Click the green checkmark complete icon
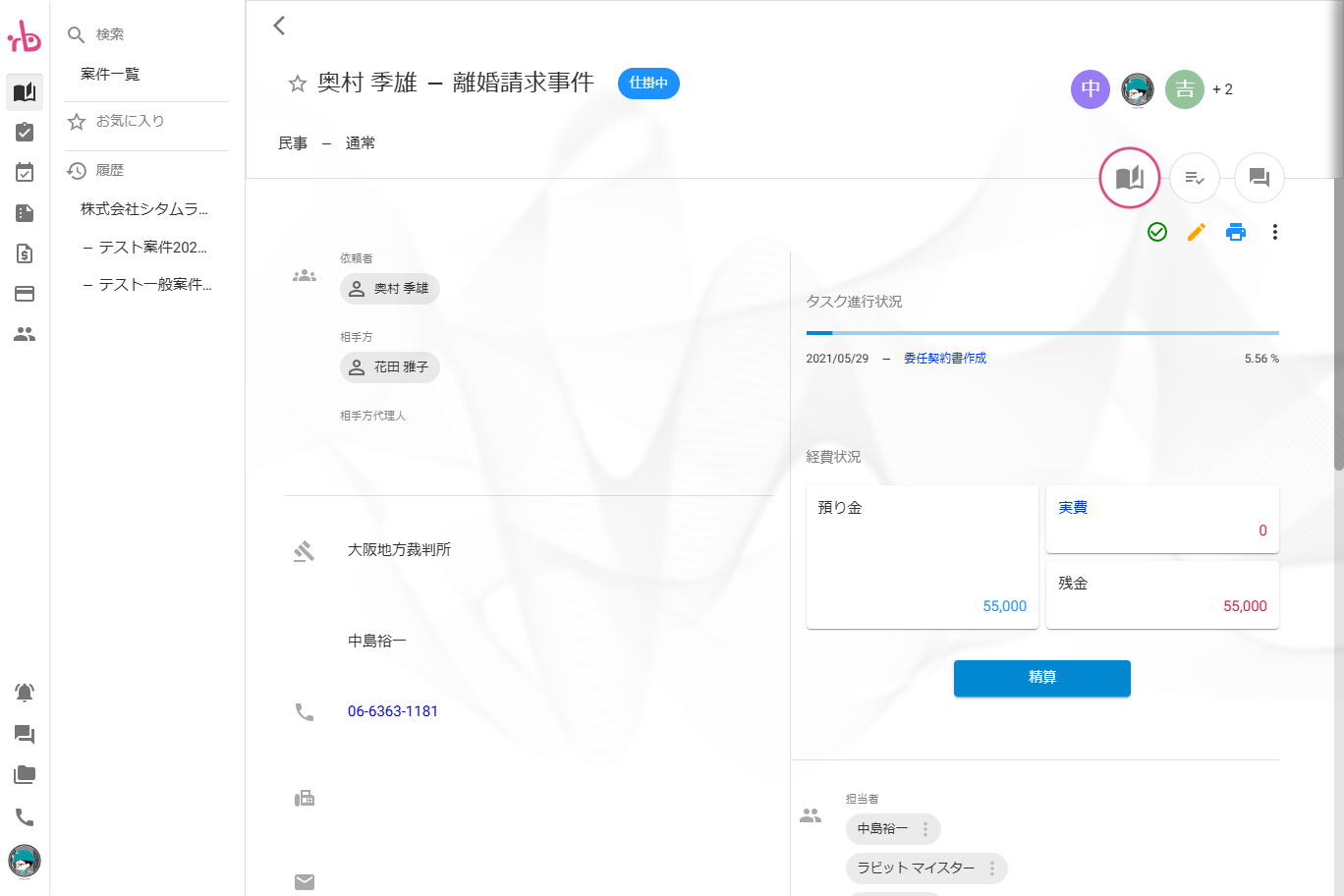Image resolution: width=1344 pixels, height=896 pixels. [1157, 232]
